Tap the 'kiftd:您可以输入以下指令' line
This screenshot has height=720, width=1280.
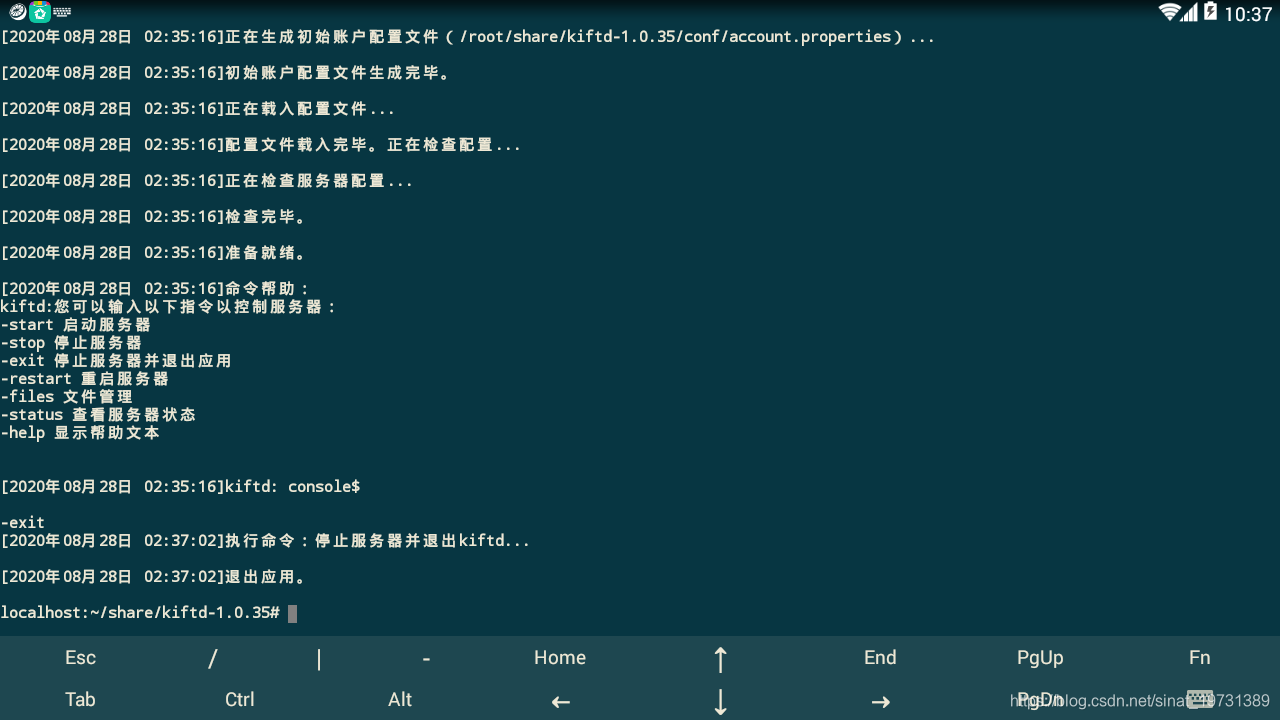[170, 307]
